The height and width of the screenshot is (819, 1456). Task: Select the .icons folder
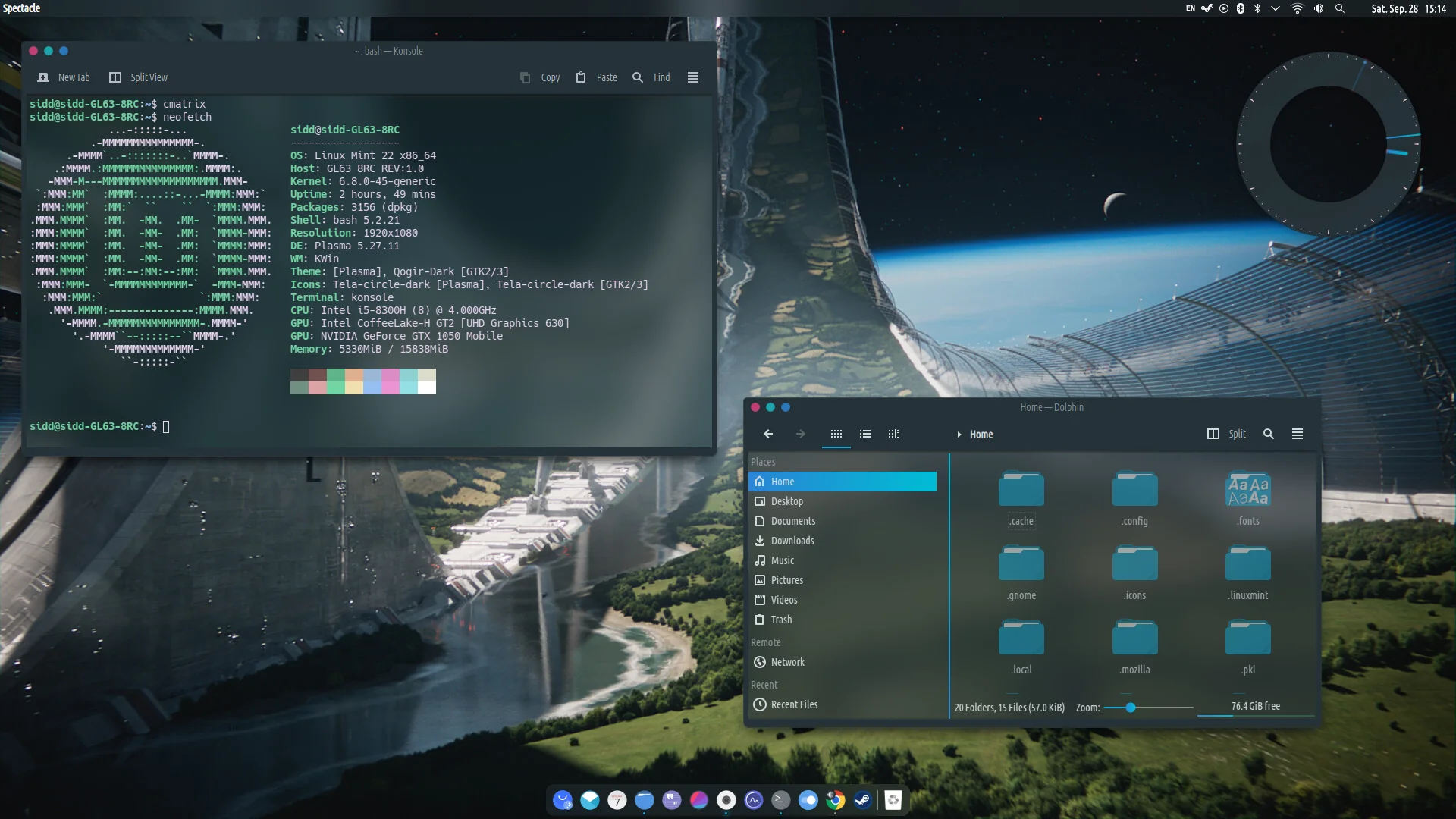[x=1134, y=573]
